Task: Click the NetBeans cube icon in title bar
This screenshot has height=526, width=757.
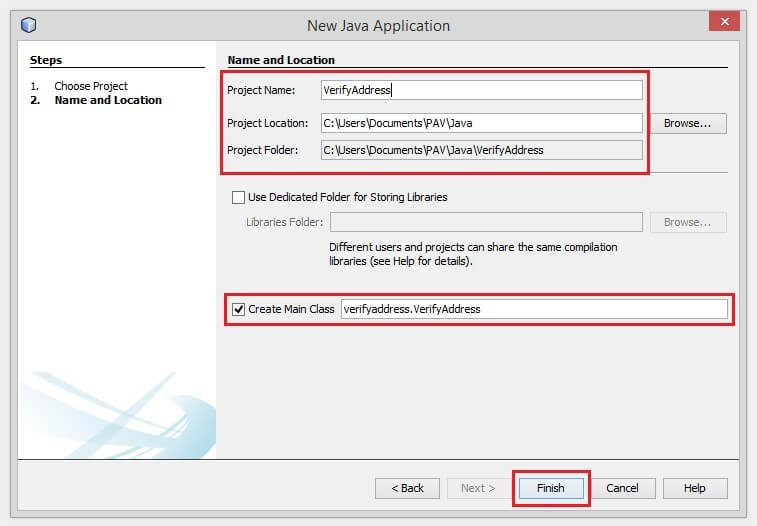Action: [x=28, y=25]
